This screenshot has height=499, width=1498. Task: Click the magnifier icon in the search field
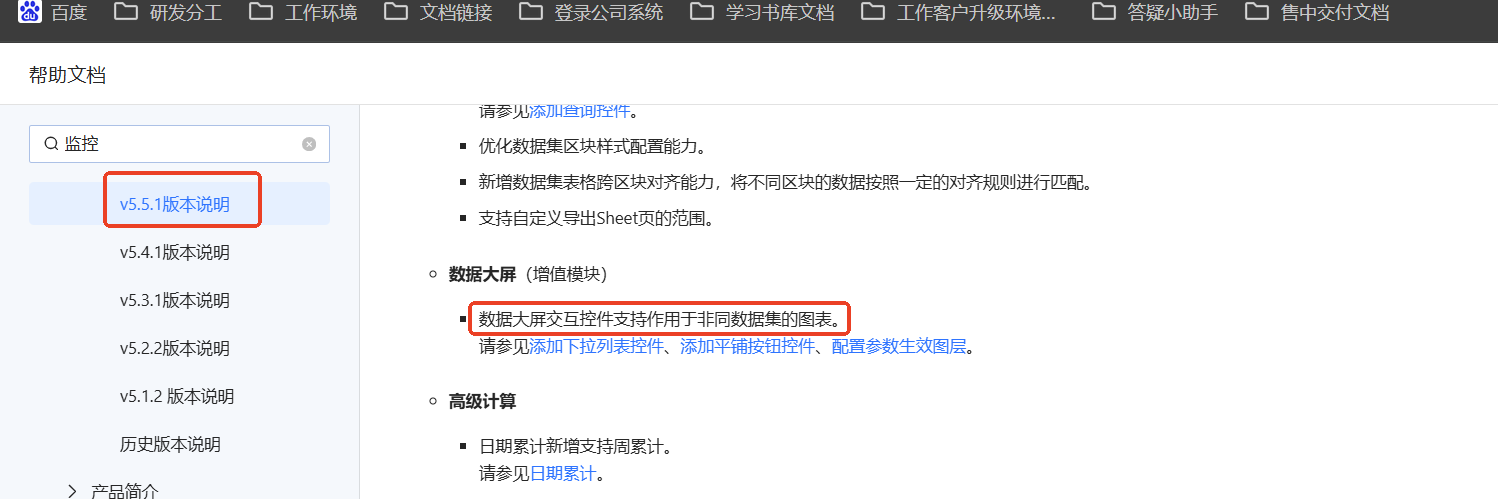(50, 144)
